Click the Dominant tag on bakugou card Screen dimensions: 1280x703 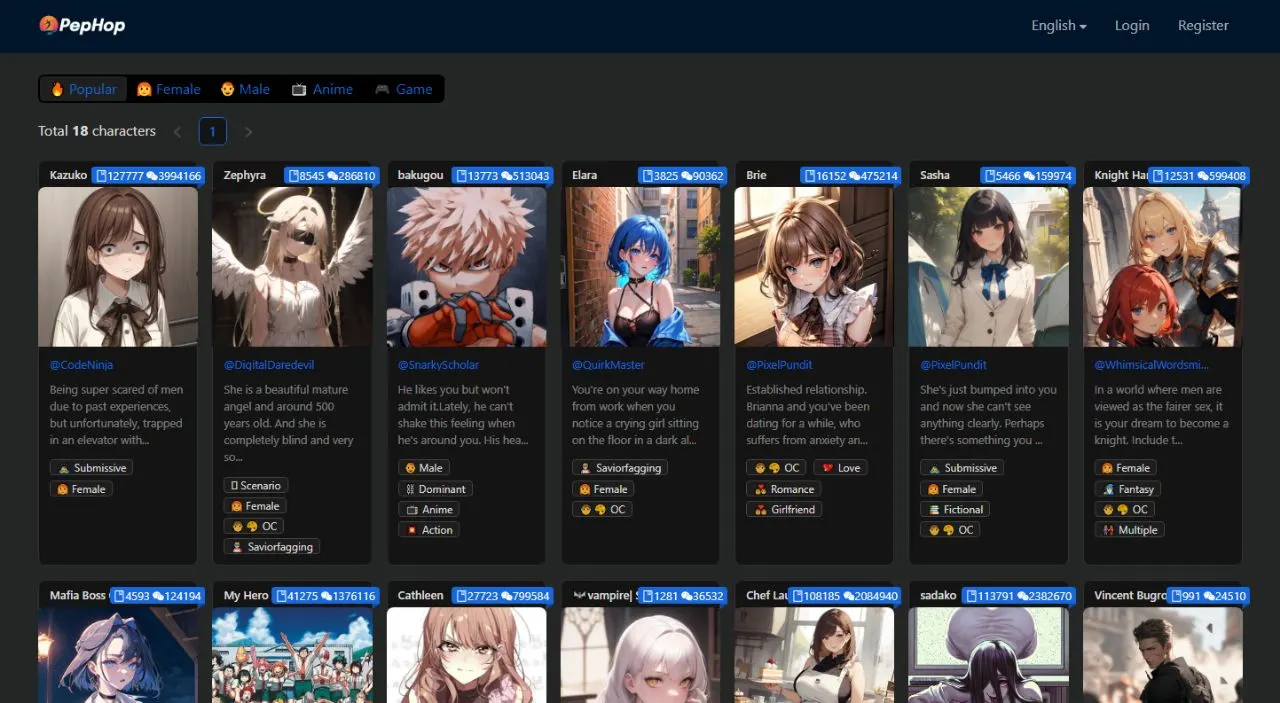coord(435,489)
